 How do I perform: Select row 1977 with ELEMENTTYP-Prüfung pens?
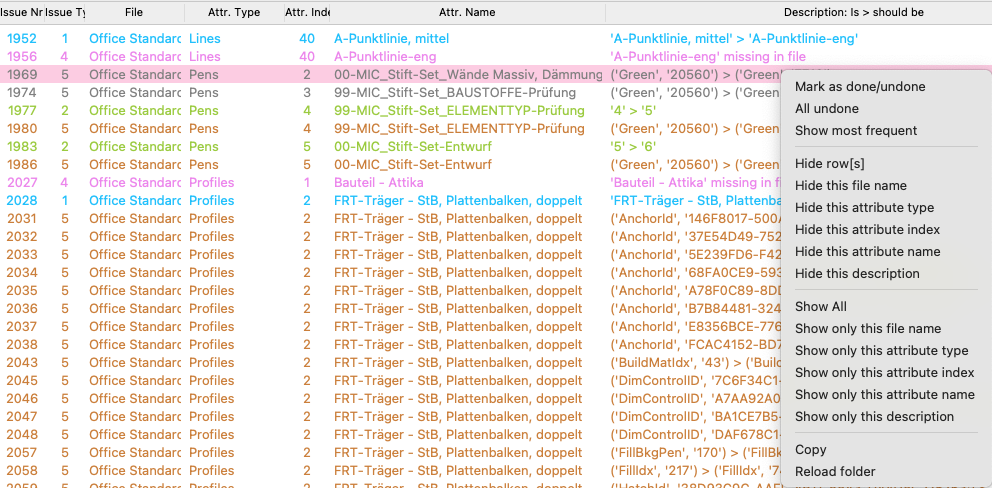pyautogui.click(x=400, y=111)
